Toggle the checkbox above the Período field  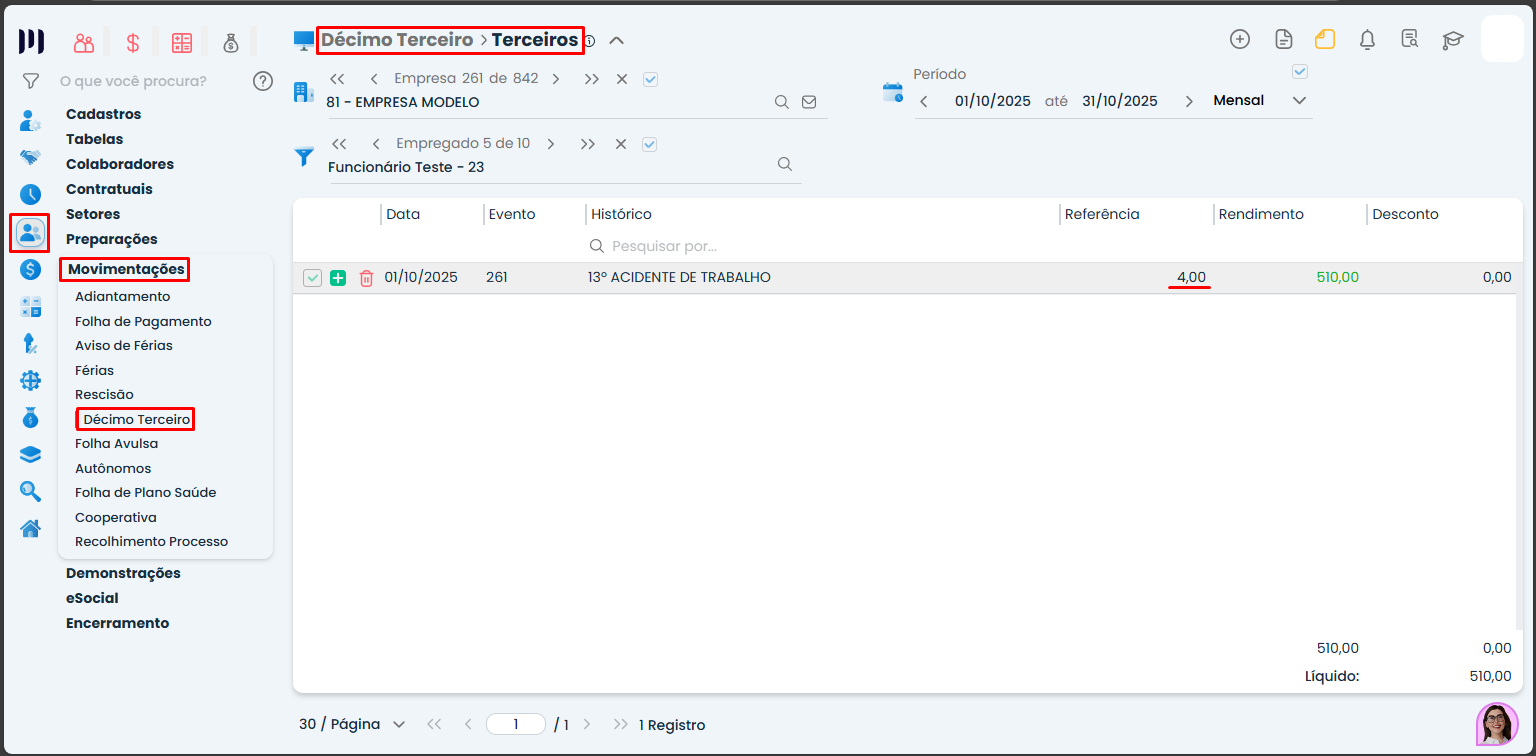pyautogui.click(x=1300, y=72)
